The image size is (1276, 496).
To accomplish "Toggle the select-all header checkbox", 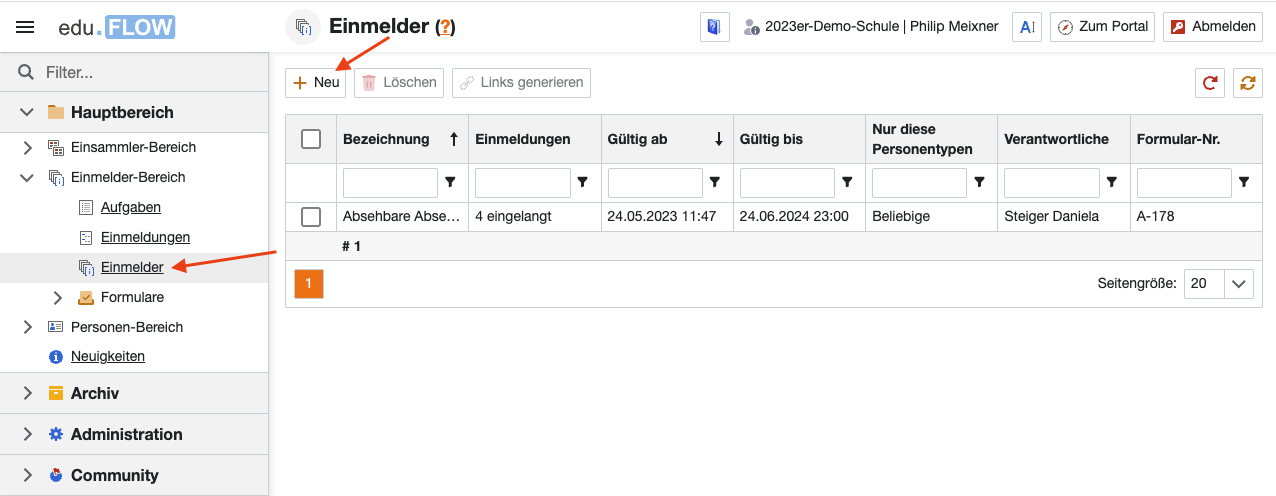I will pos(311,139).
